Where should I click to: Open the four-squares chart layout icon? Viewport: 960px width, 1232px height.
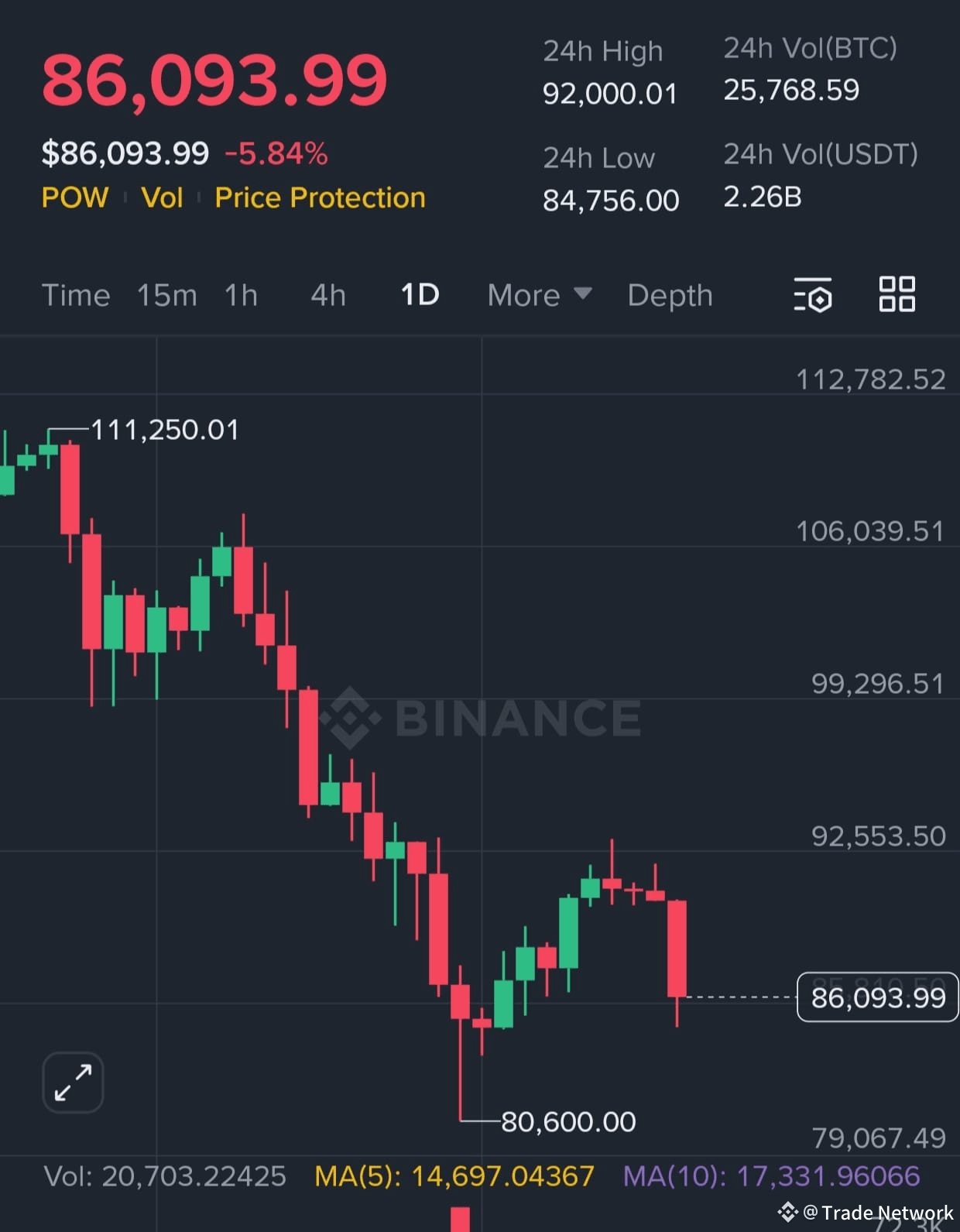tap(897, 294)
